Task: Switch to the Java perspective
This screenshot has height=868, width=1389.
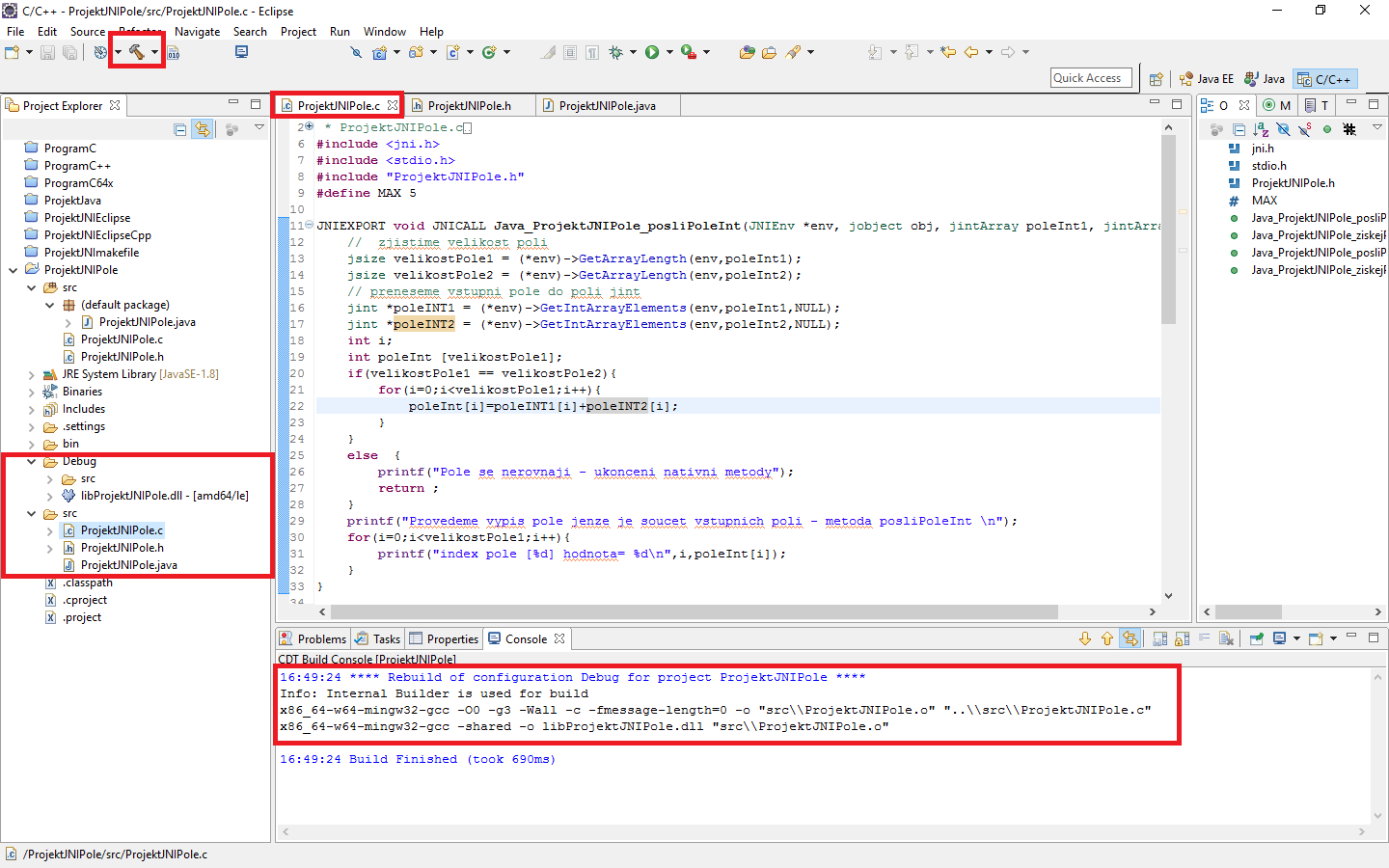Action: pyautogui.click(x=1264, y=78)
